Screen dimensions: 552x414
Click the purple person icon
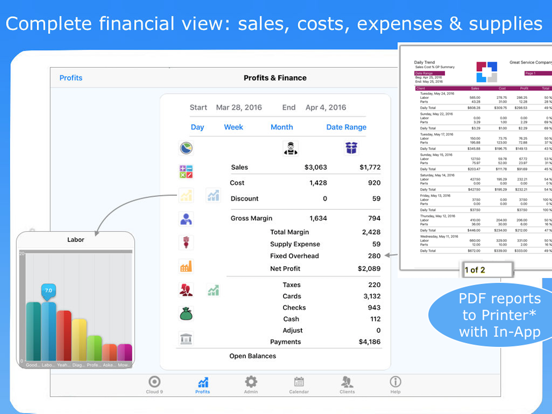(x=186, y=219)
